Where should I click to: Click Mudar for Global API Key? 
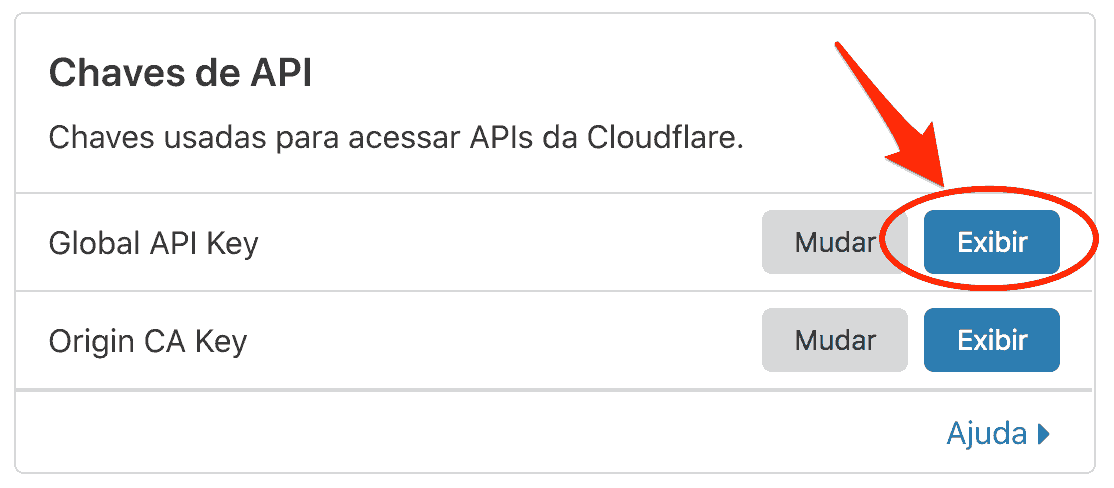(835, 242)
